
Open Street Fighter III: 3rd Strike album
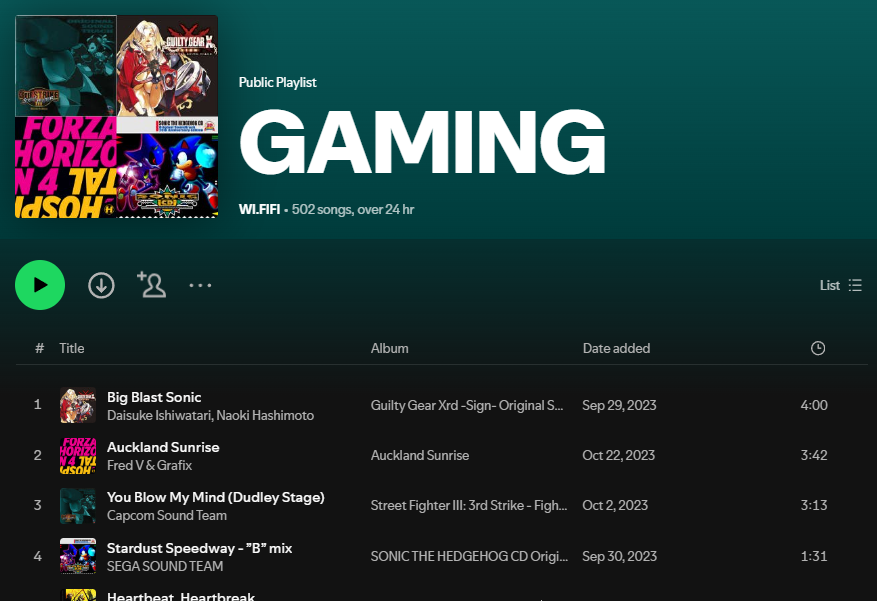pos(469,505)
